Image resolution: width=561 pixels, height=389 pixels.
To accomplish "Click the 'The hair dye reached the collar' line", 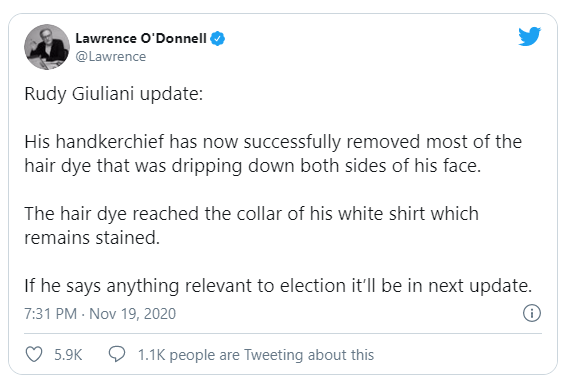I will (252, 214).
